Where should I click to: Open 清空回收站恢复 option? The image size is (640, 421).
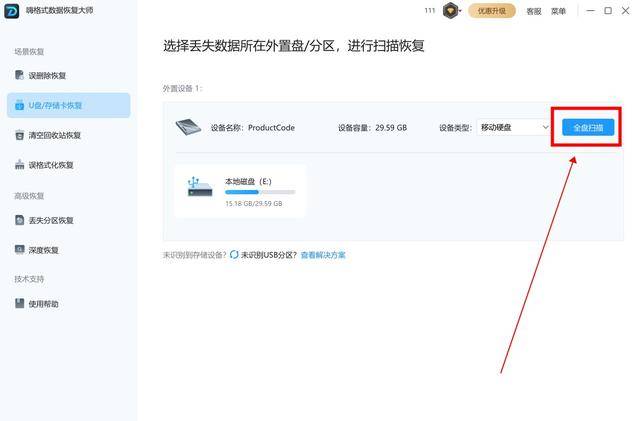point(68,135)
